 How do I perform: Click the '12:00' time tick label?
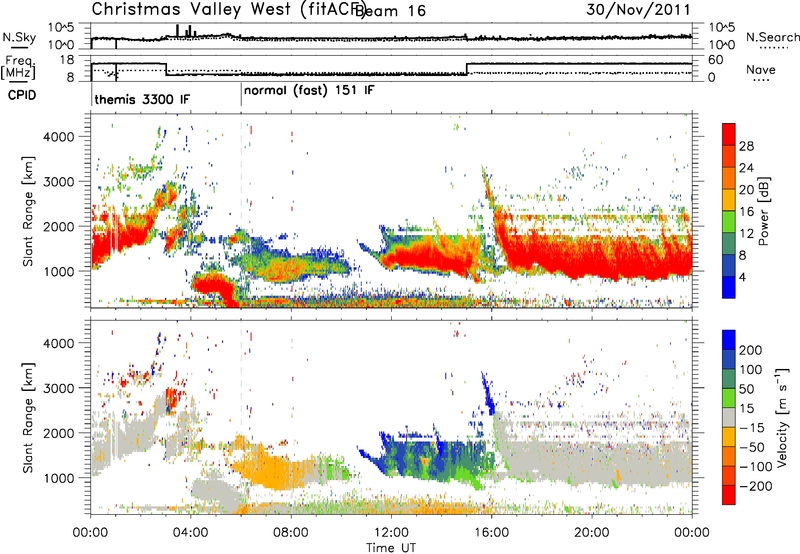point(391,533)
